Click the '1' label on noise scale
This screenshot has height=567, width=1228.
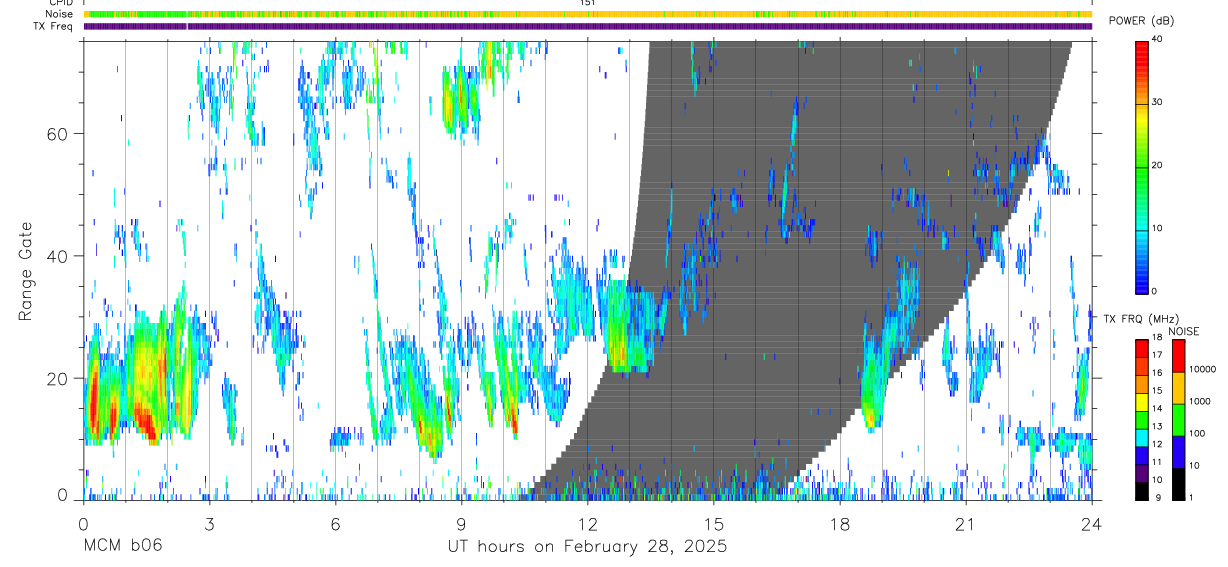[x=1192, y=497]
